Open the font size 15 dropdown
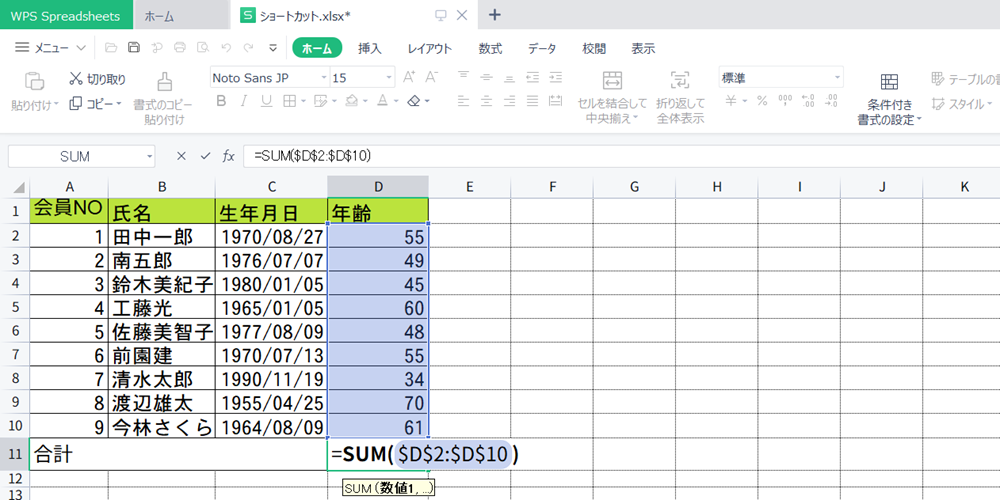Screen dimensions: 1000x500 (x=389, y=78)
